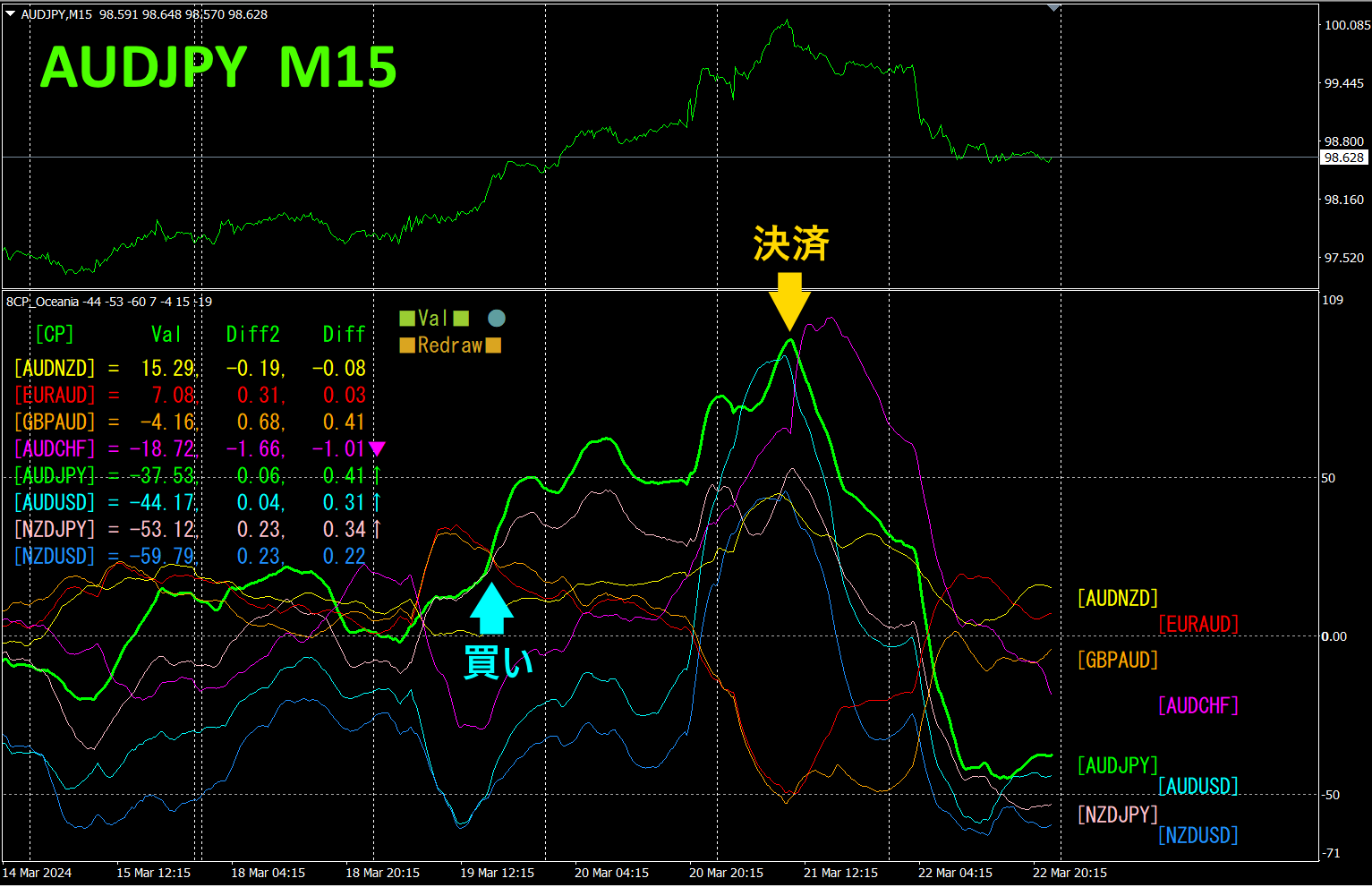Click the 109 indicator scale label
This screenshot has width=1372, height=887.
[x=1333, y=300]
